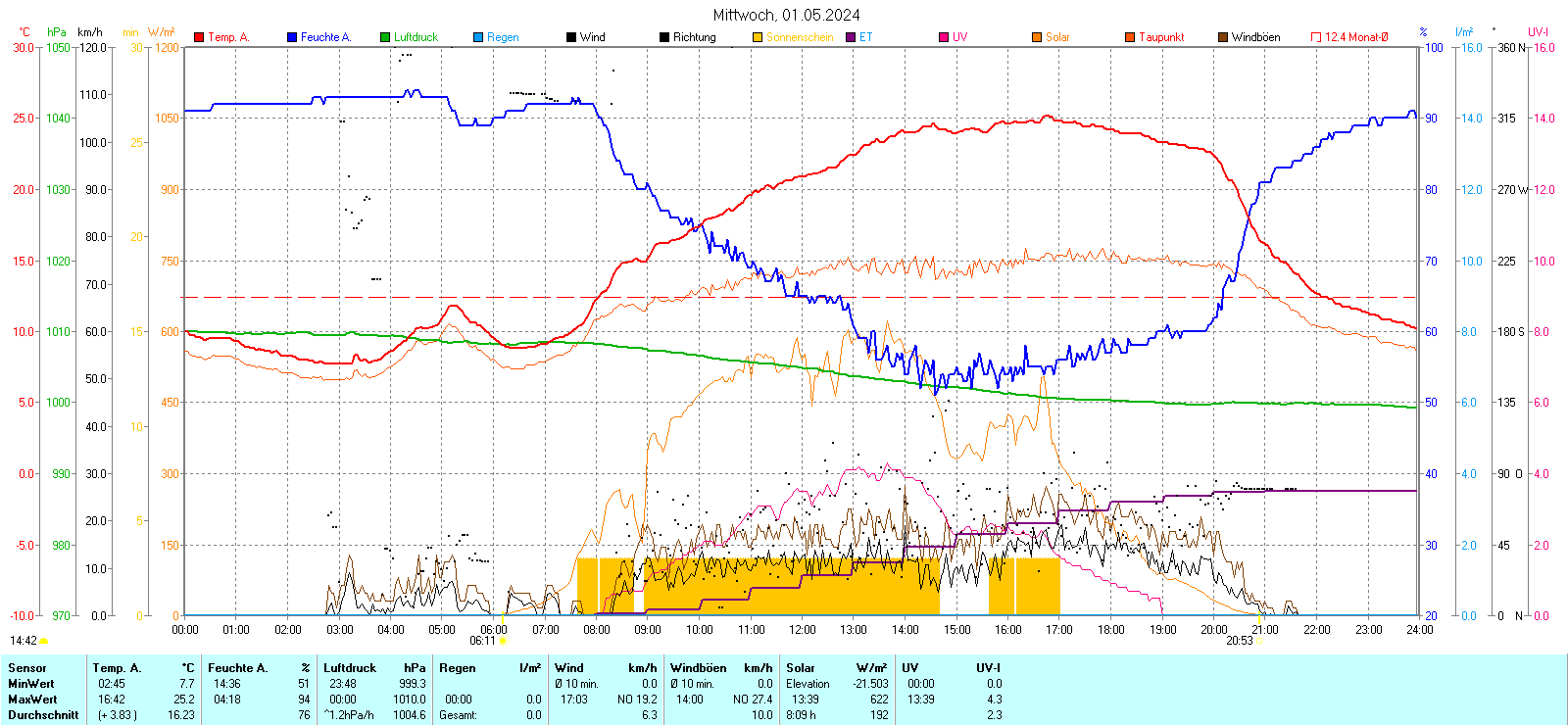The image size is (1568, 725).
Task: Click the brown Windböen legend square
Action: [1223, 37]
